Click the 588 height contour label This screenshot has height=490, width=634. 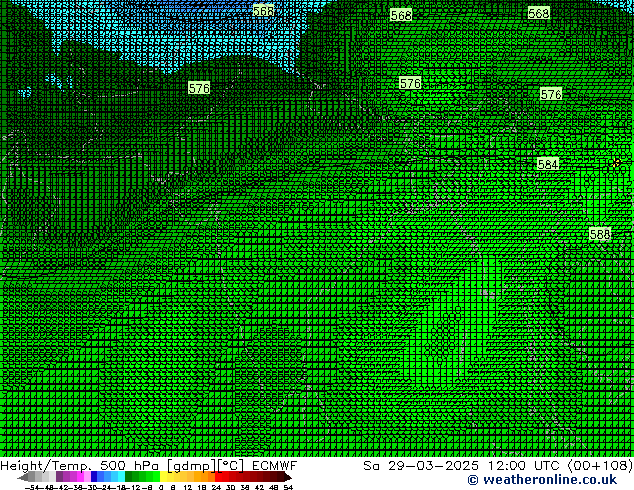600,234
